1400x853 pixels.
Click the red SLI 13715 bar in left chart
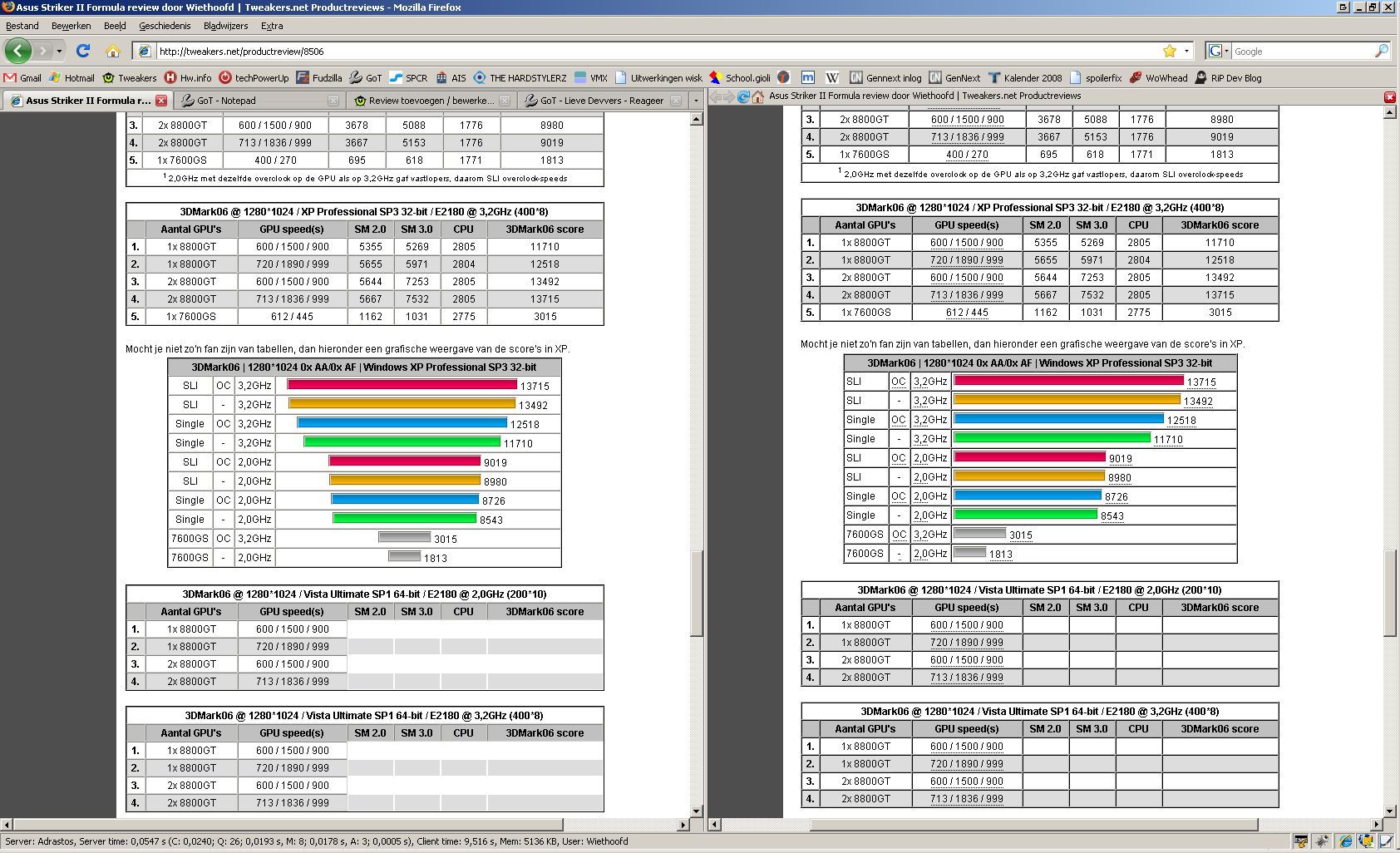pyautogui.click(x=402, y=385)
